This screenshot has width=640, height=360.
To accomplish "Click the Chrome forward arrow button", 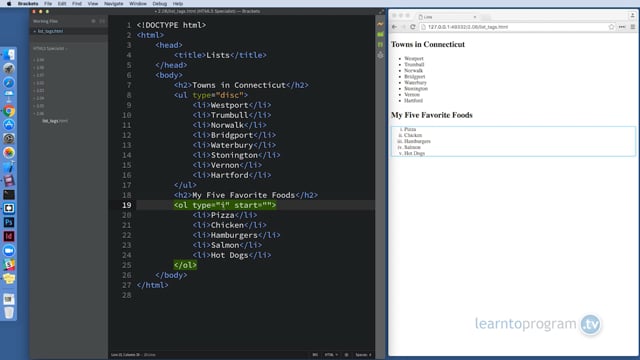I will tap(403, 27).
